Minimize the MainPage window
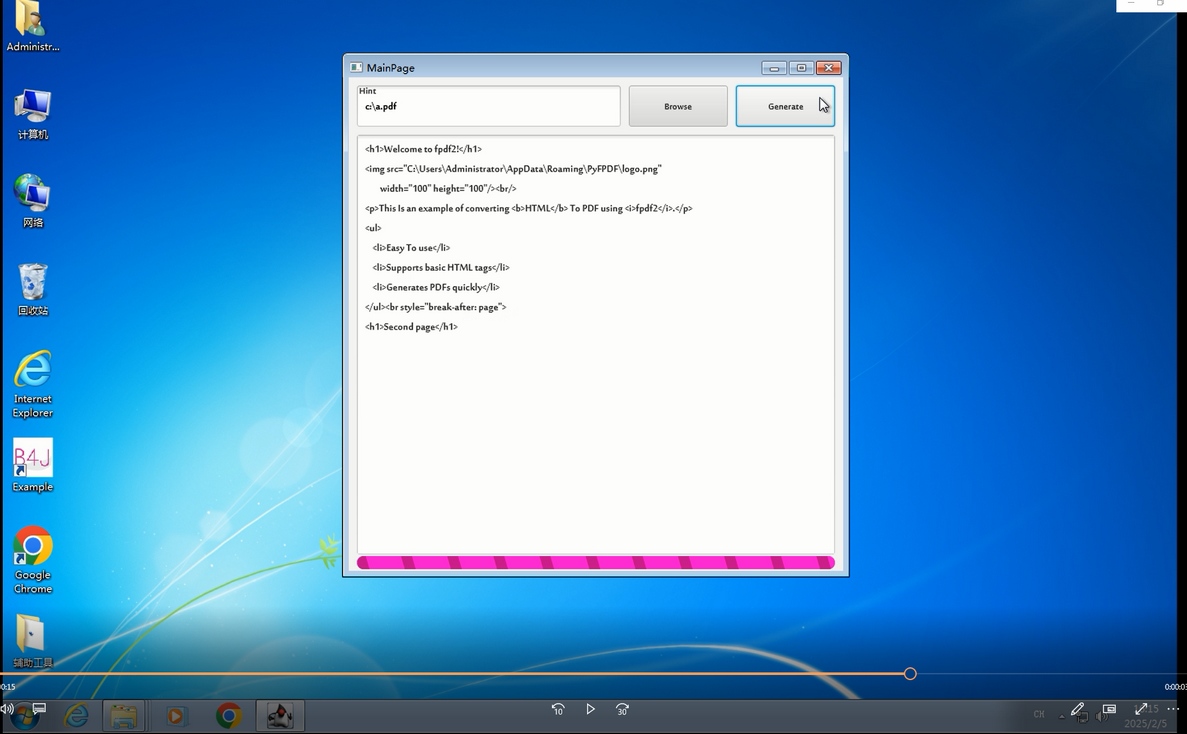Viewport: 1187px width, 734px height. [774, 68]
